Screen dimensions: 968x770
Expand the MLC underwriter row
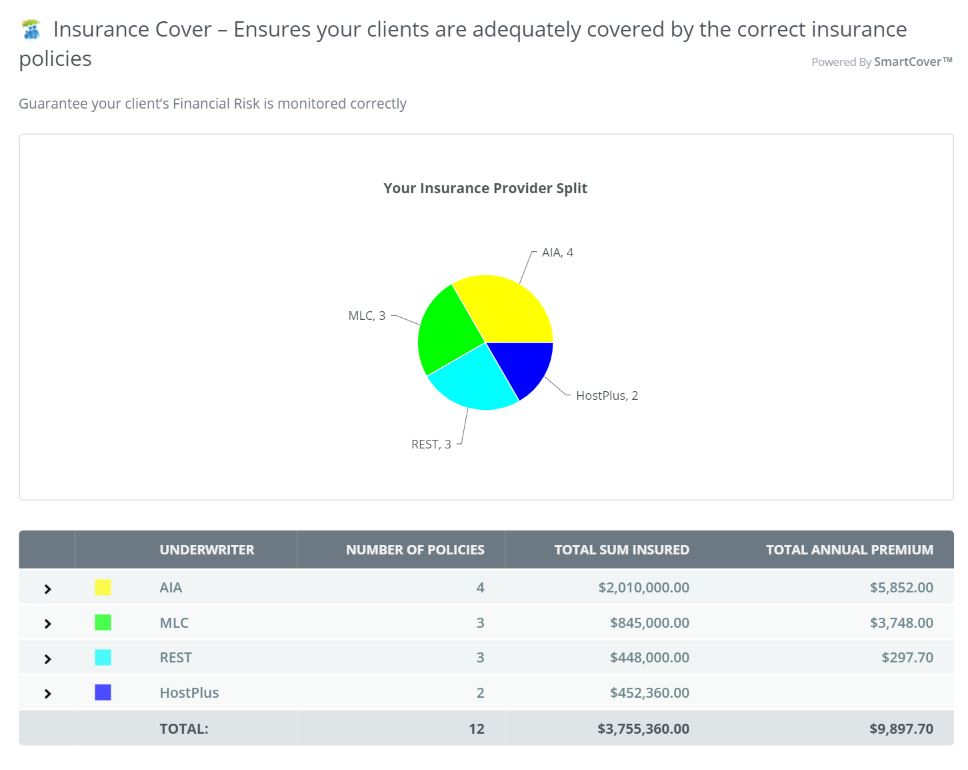[47, 624]
